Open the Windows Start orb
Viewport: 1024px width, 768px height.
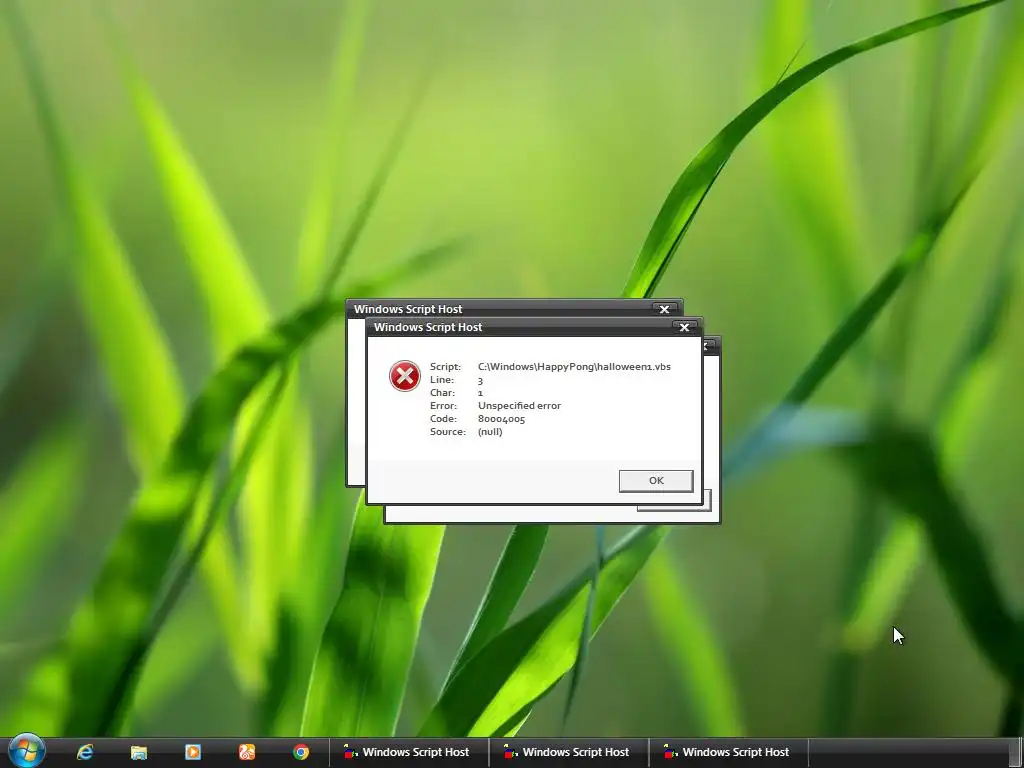(27, 751)
